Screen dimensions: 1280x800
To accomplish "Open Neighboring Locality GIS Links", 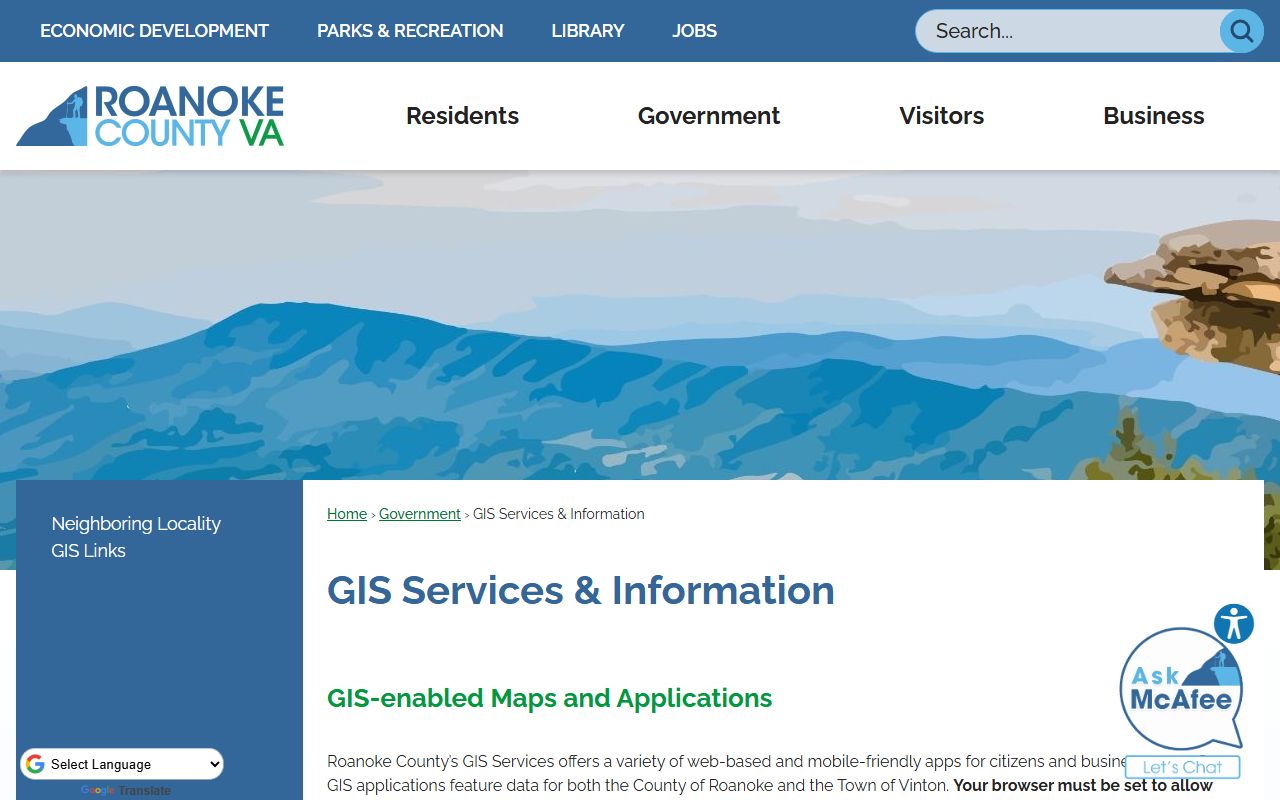I will coord(136,537).
